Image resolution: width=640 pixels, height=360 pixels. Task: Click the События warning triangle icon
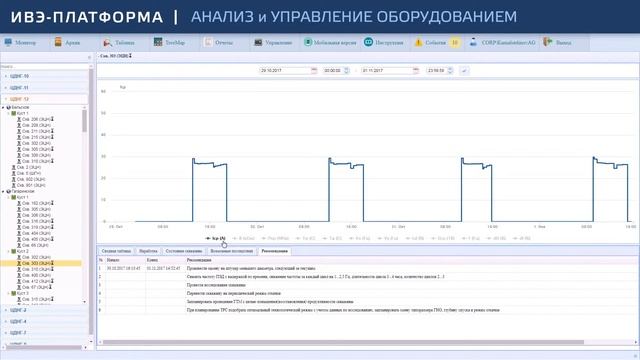[x=418, y=42]
